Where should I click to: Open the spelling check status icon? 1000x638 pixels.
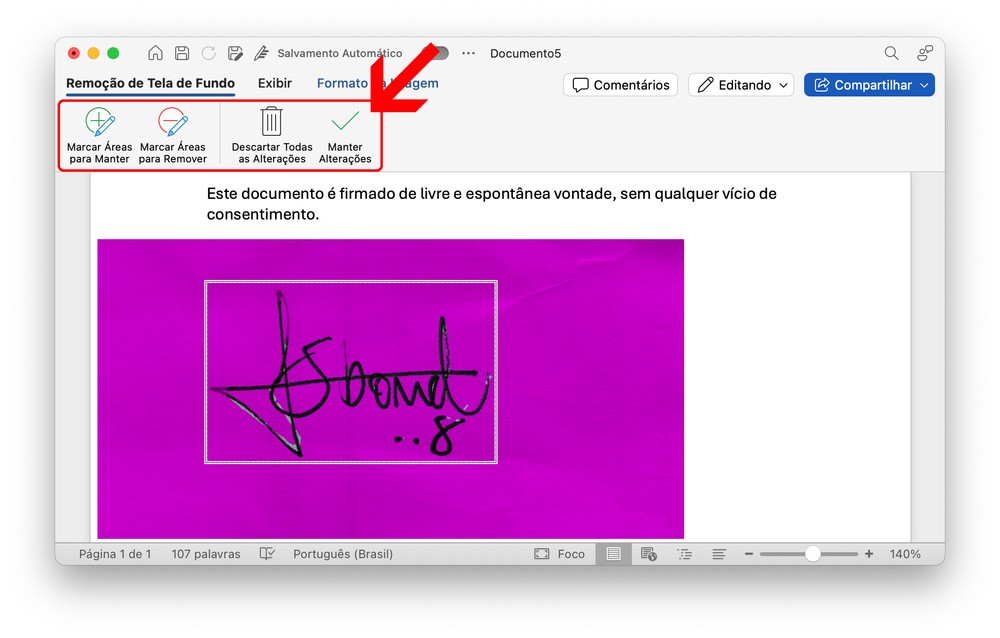point(267,554)
